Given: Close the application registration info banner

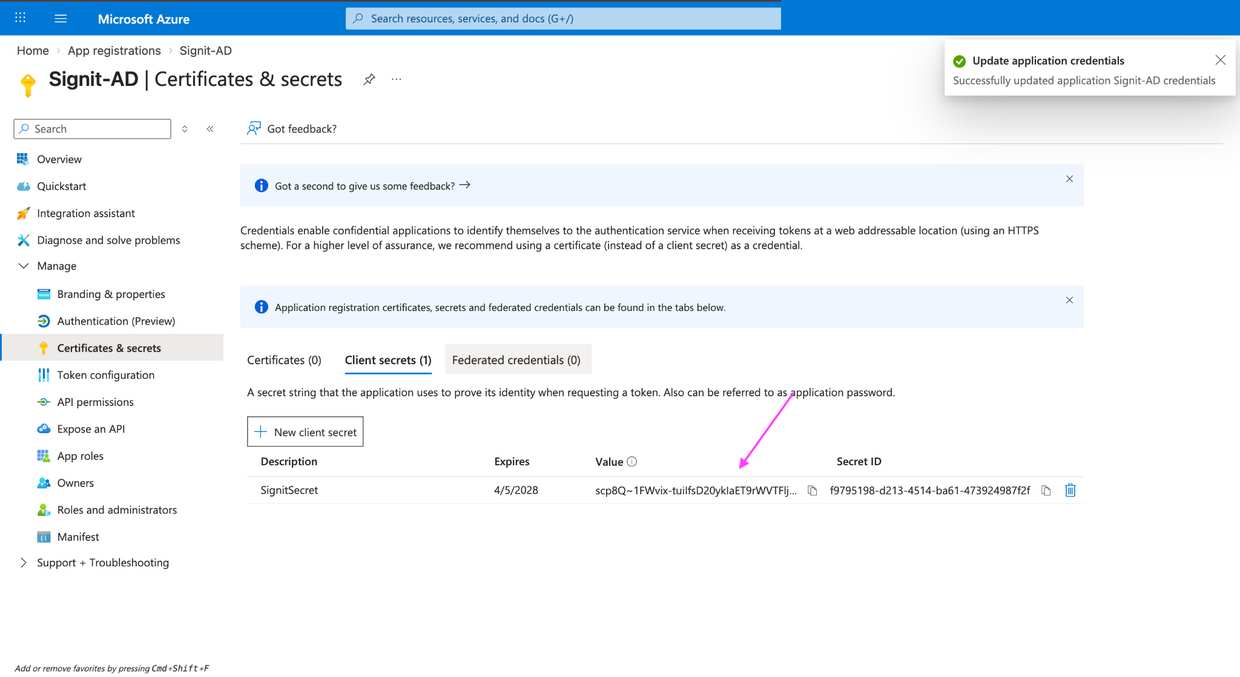Looking at the screenshot, I should [x=1069, y=300].
